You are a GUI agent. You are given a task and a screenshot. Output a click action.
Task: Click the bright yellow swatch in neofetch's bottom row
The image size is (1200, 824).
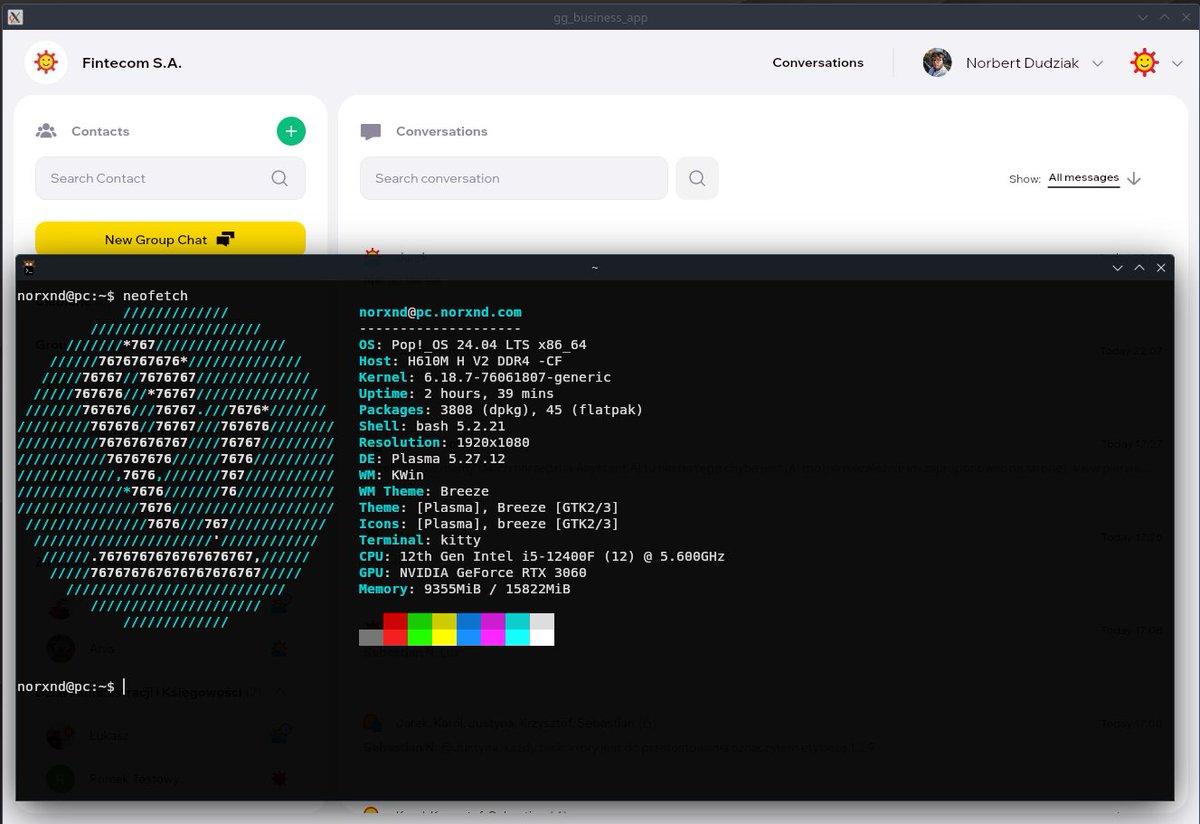point(444,637)
